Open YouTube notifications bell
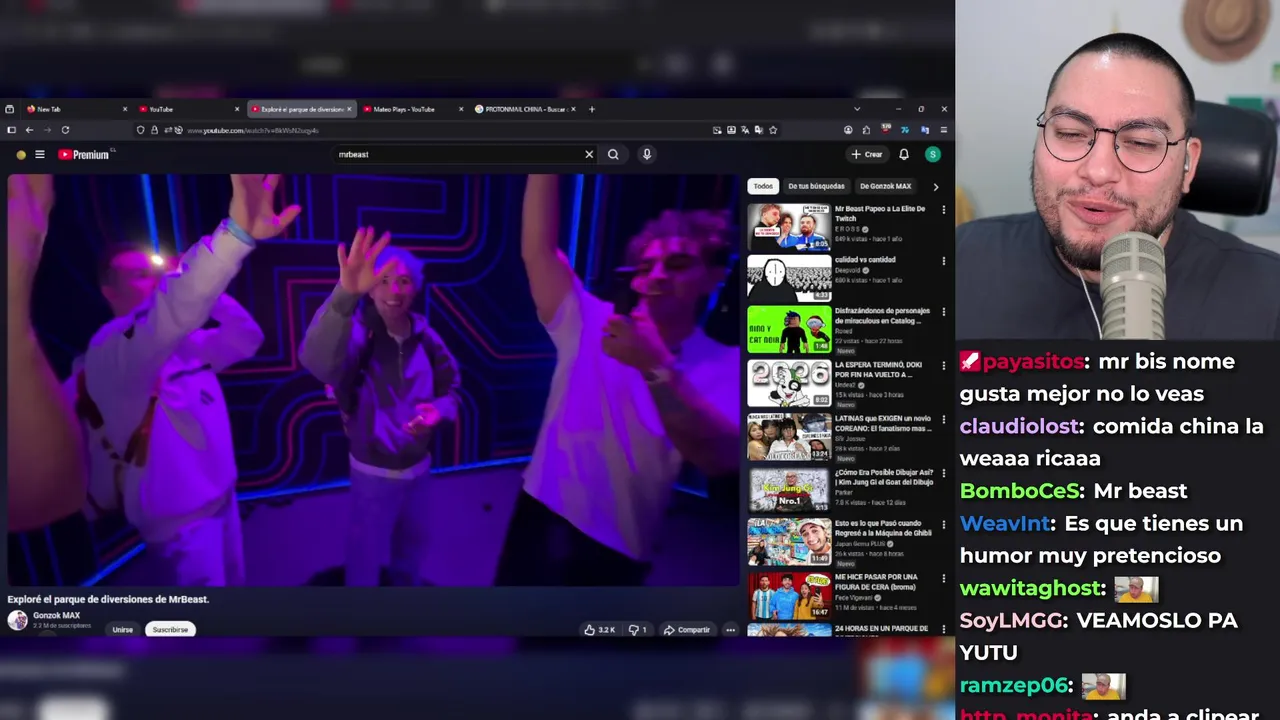Screen dimensions: 1280x720 tap(904, 155)
